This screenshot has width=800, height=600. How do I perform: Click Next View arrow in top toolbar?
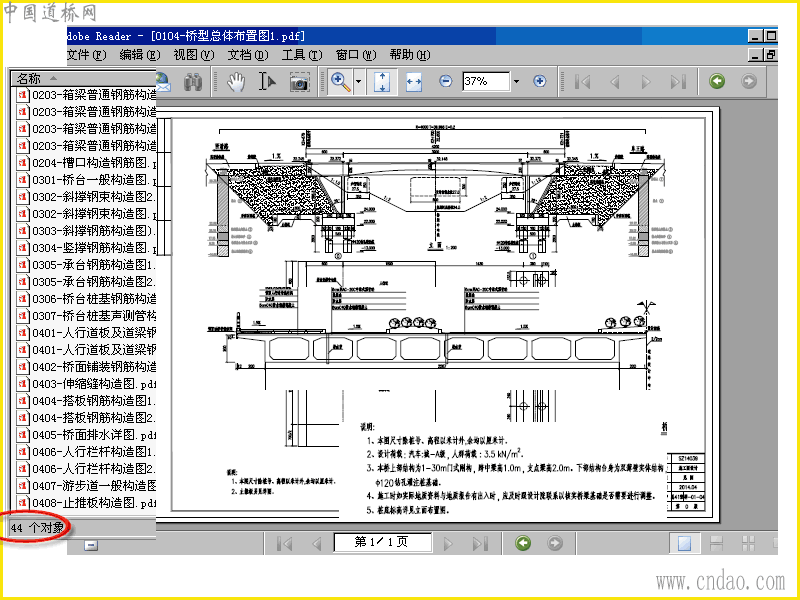[x=748, y=81]
